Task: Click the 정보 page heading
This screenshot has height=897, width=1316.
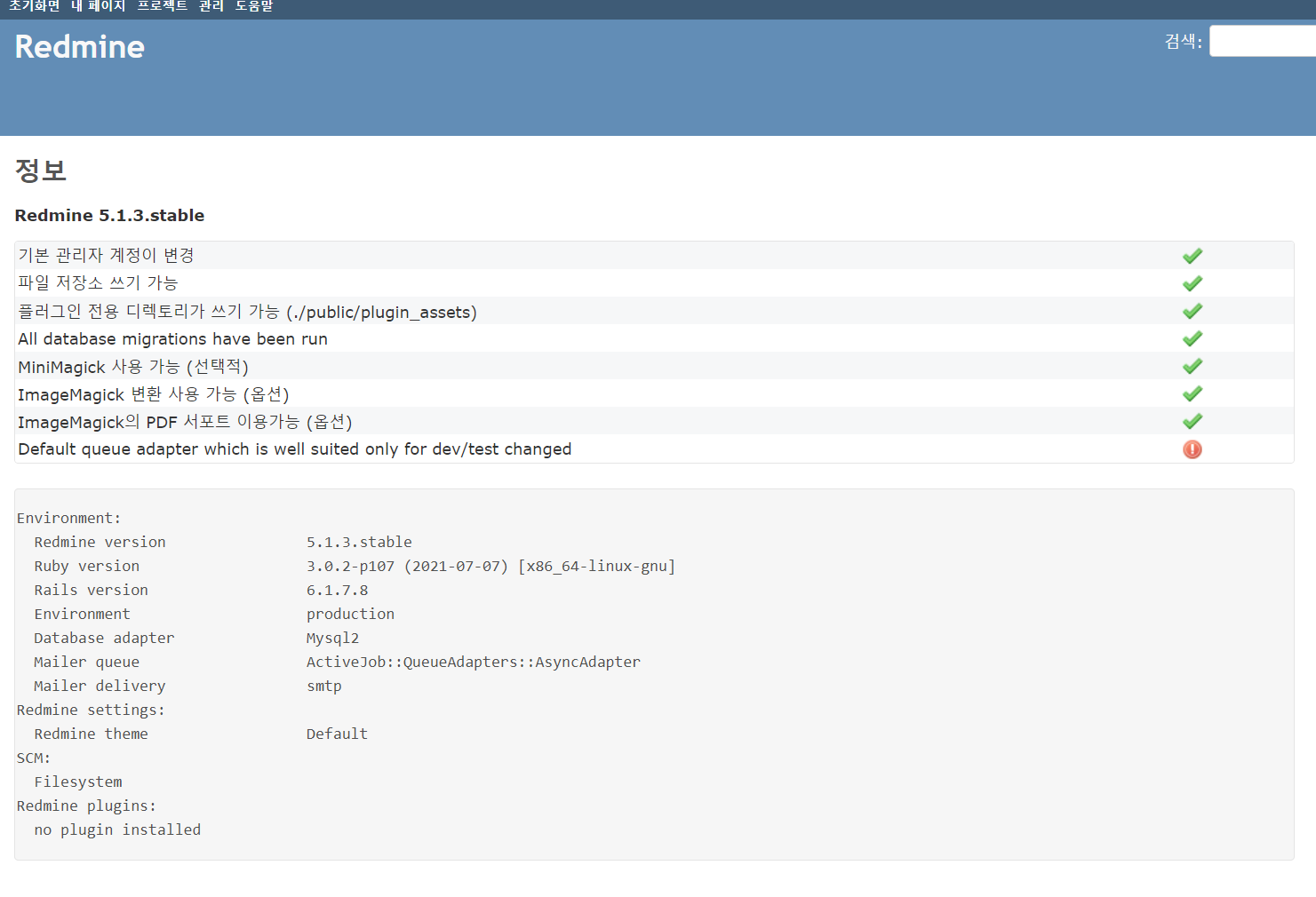Action: (41, 171)
